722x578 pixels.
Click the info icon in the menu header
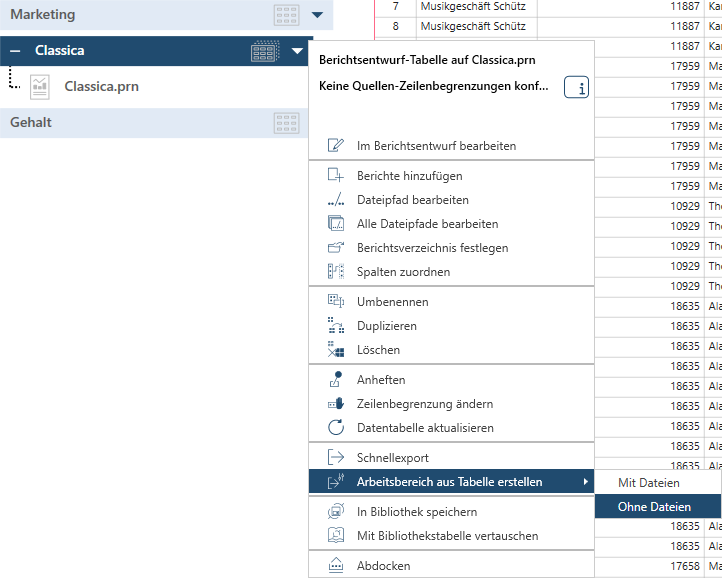577,88
